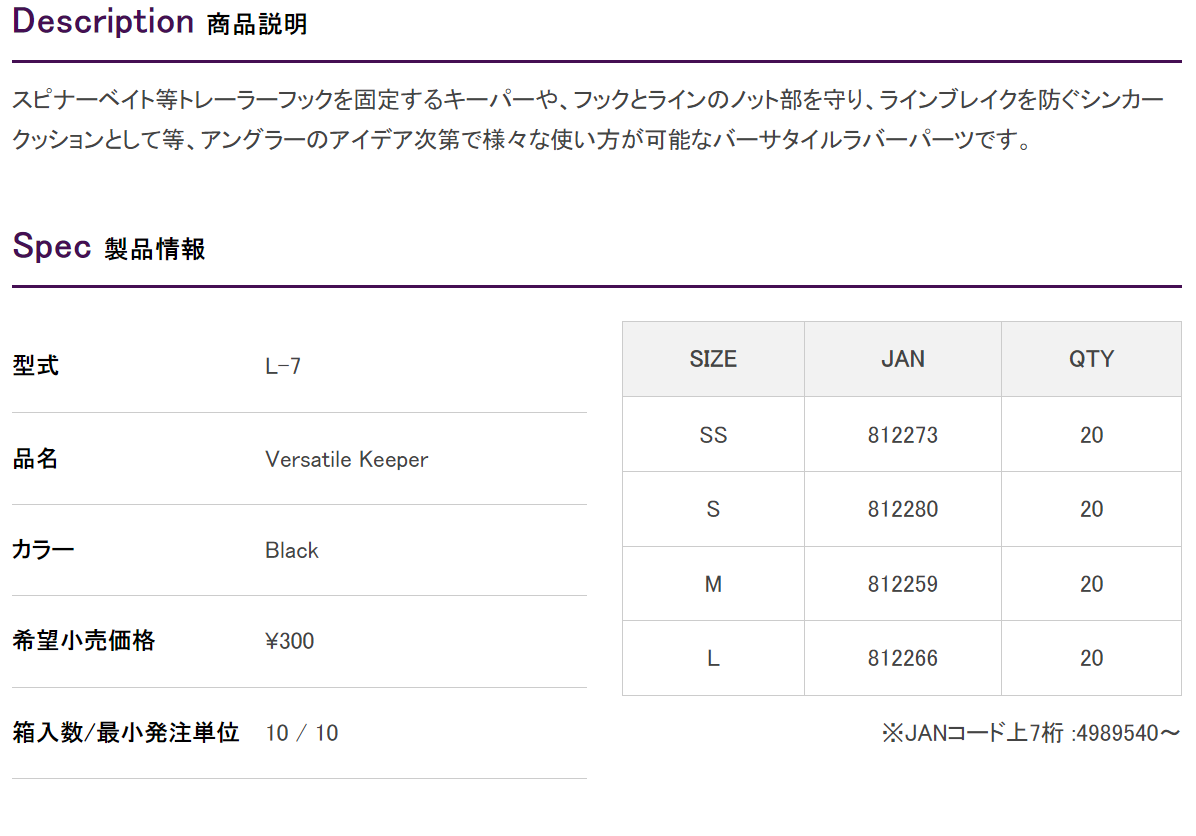This screenshot has width=1196, height=836.
Task: Click the S size cell
Action: 713,509
